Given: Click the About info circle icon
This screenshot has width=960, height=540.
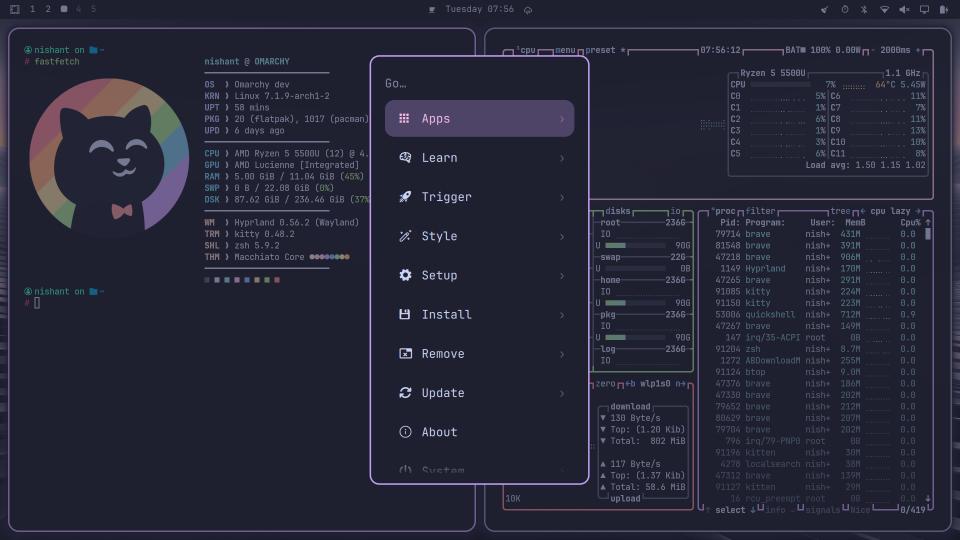Looking at the screenshot, I should click(x=405, y=432).
